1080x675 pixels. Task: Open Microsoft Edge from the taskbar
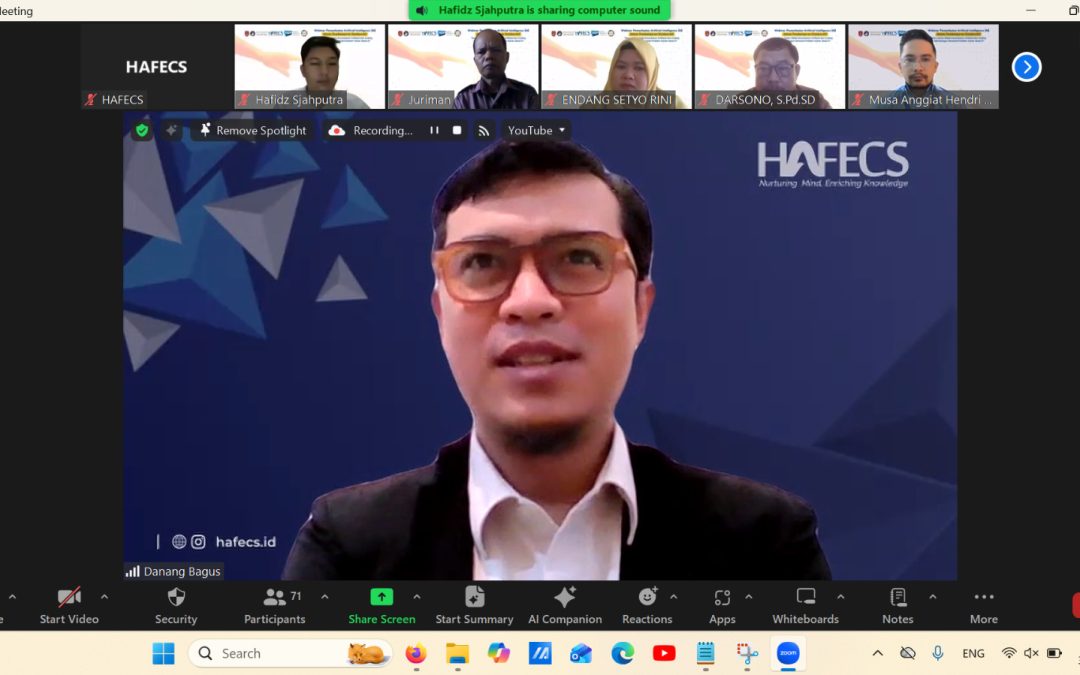[x=623, y=653]
